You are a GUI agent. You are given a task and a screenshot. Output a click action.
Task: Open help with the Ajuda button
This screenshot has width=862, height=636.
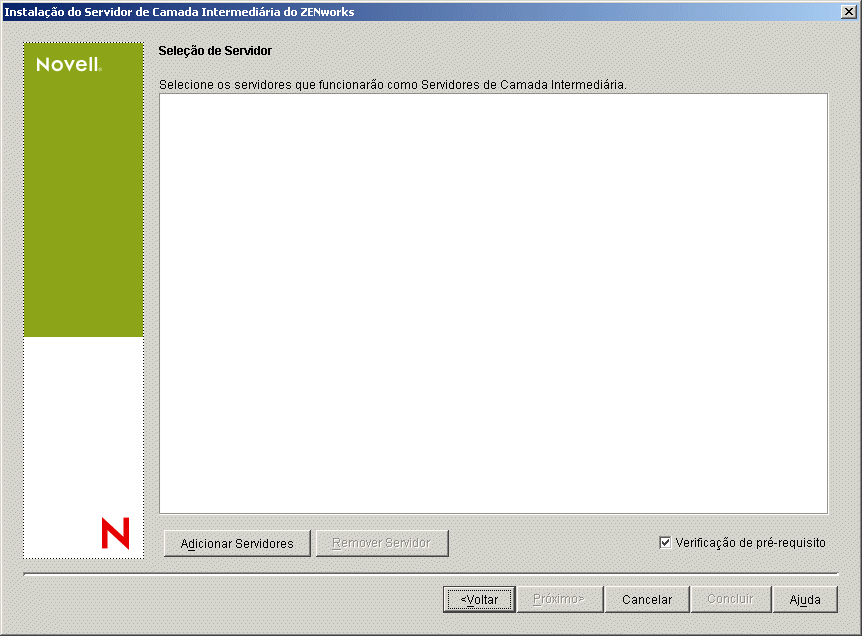(805, 599)
